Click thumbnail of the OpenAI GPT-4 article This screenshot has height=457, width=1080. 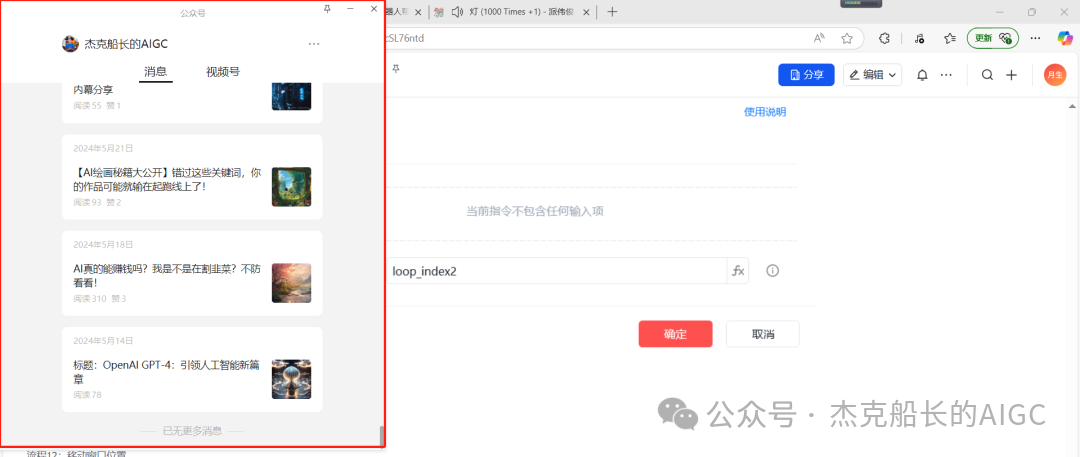[291, 379]
